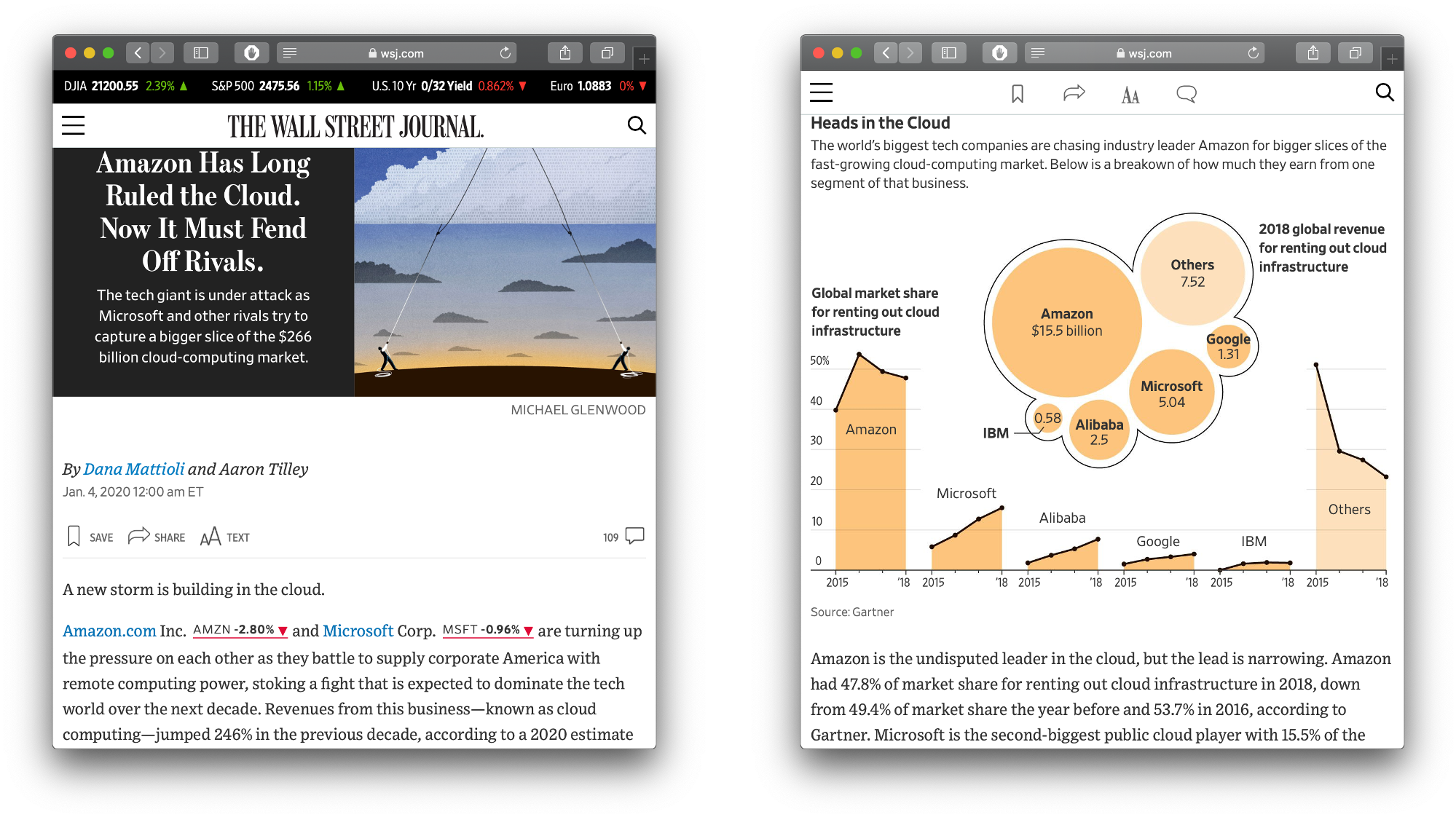Open the Dana Mattioli author link
Viewport: 1456px width, 817px height.
click(x=134, y=469)
